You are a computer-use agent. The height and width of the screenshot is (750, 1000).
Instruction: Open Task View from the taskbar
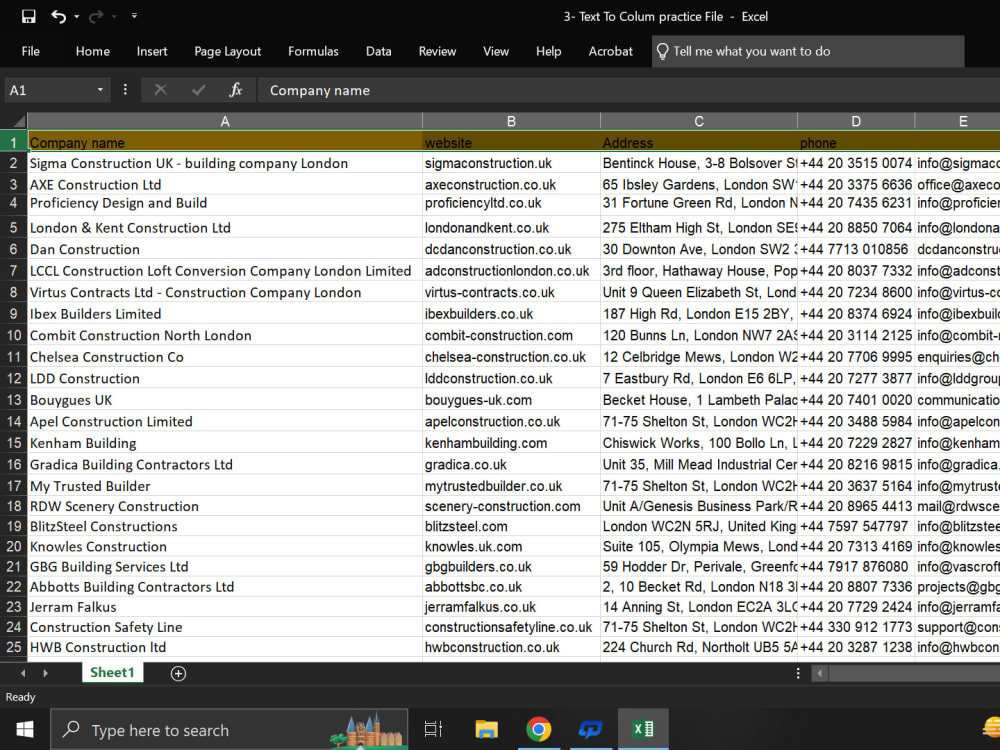click(x=433, y=729)
